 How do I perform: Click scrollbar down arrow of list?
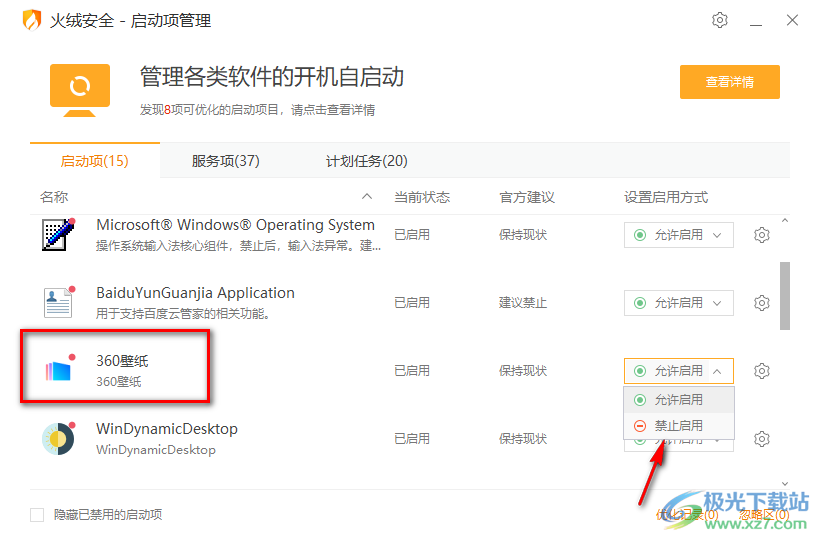(785, 484)
